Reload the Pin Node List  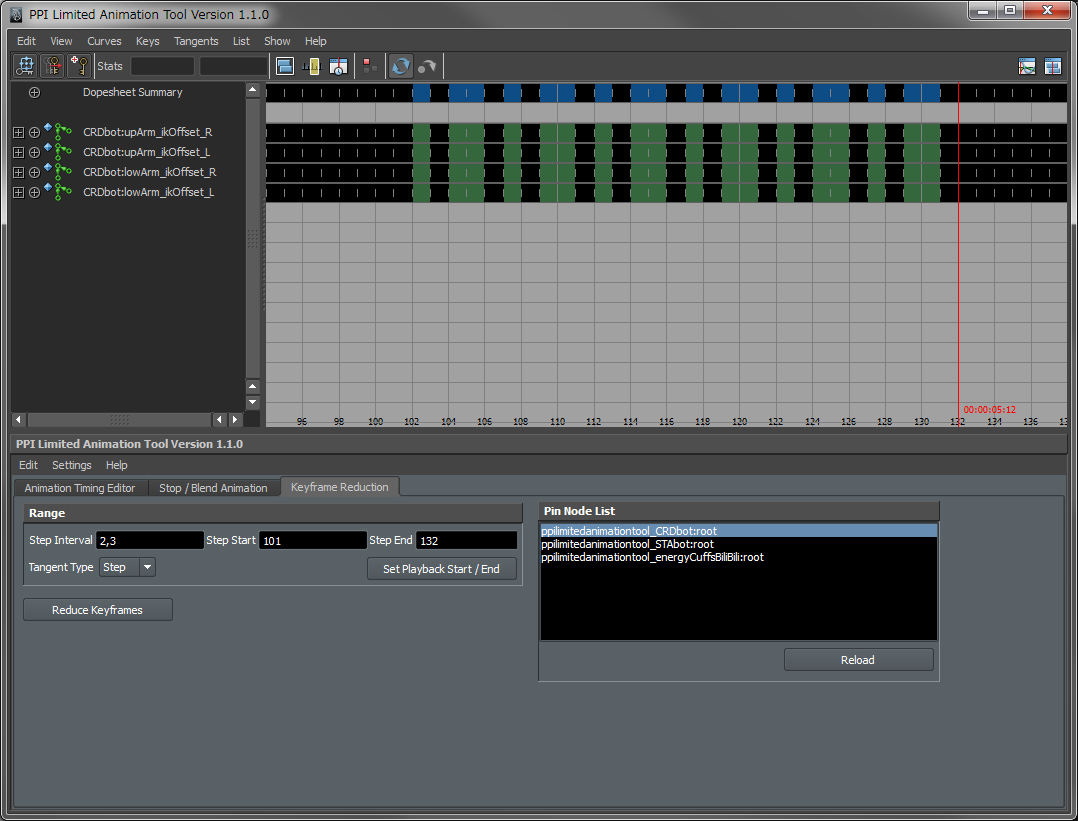coord(857,659)
